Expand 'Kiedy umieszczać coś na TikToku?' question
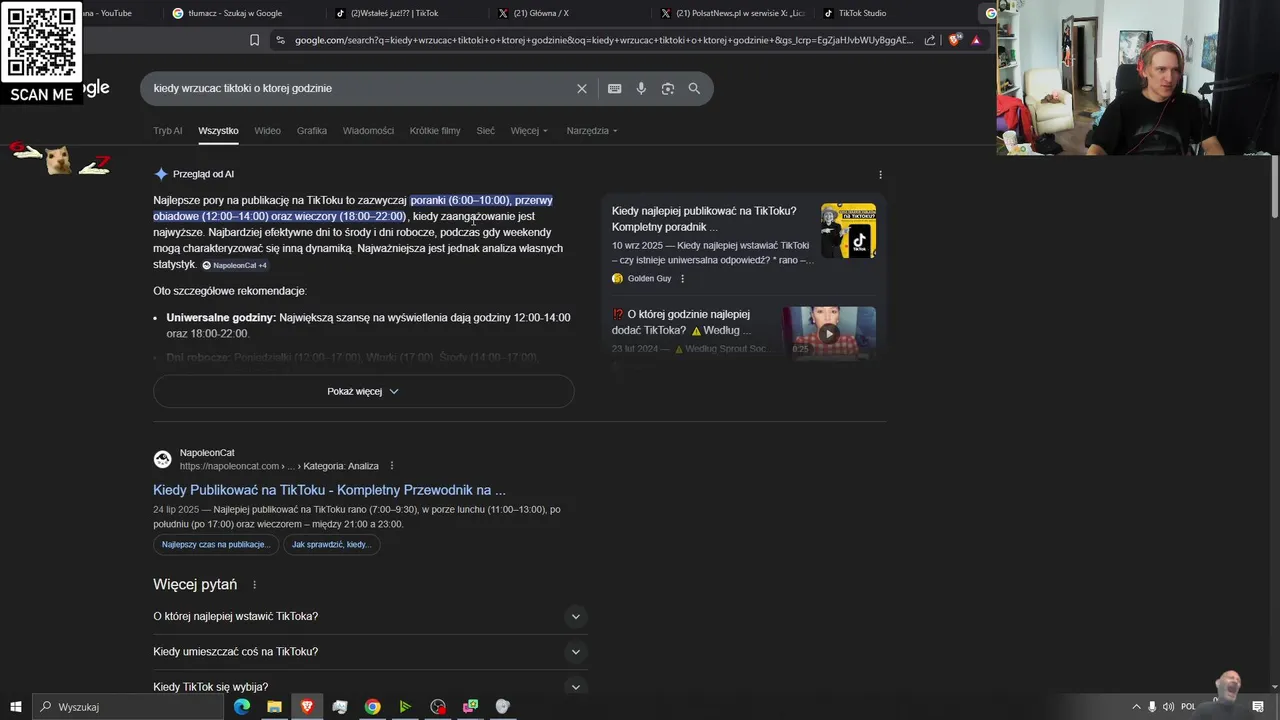Viewport: 1280px width, 720px height. point(370,652)
